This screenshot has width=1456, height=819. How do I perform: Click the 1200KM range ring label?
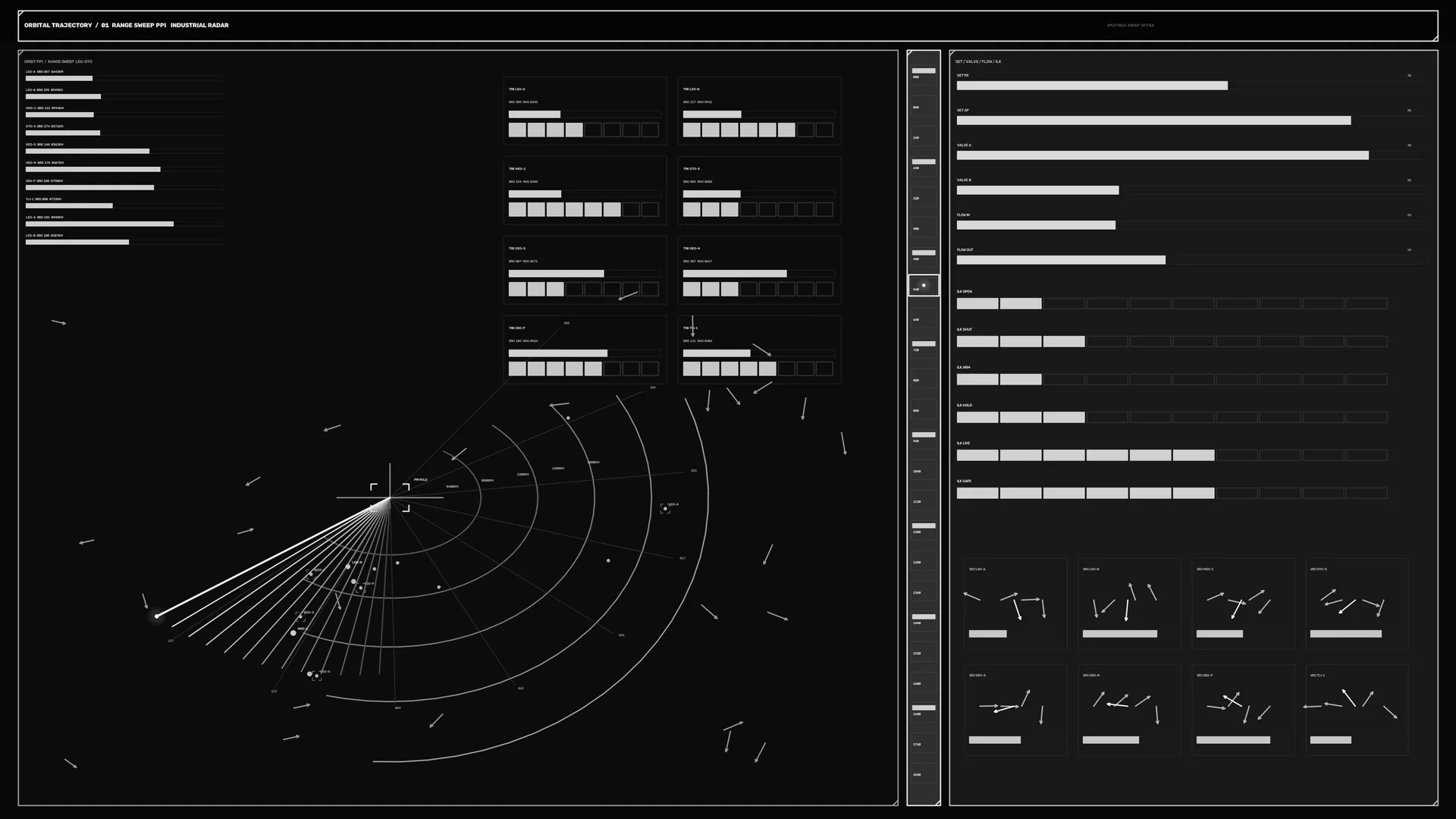[522, 474]
